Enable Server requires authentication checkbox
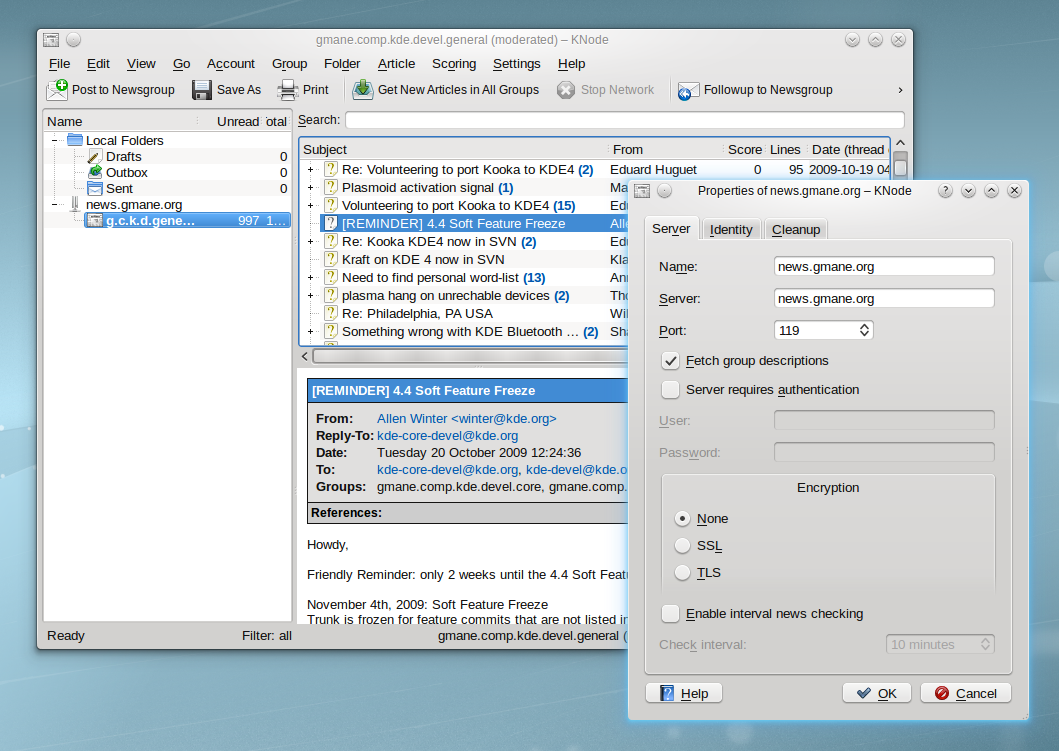Image resolution: width=1059 pixels, height=751 pixels. 671,390
